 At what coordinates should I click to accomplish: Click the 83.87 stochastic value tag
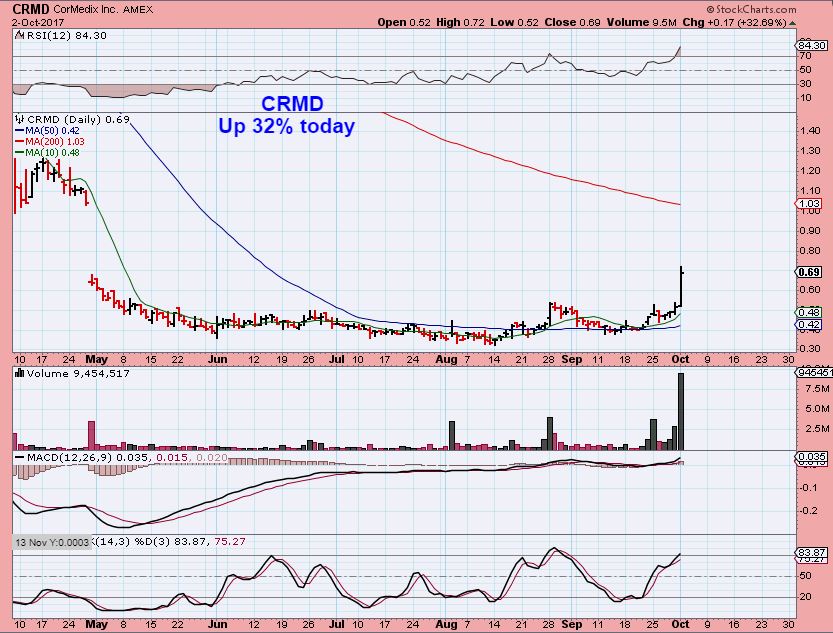pos(812,552)
